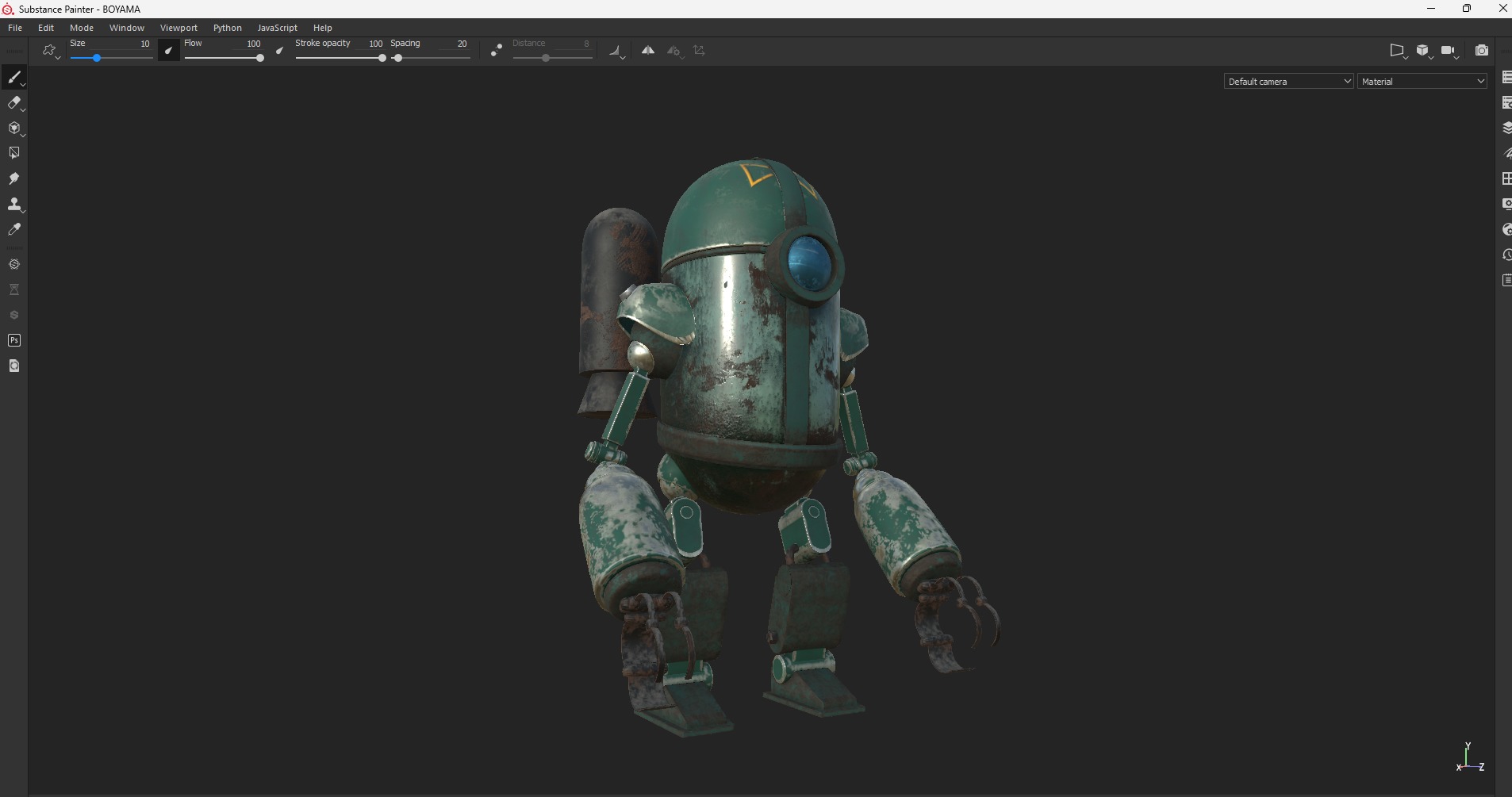Click the Spacing slider
1512x797 pixels.
coord(431,58)
